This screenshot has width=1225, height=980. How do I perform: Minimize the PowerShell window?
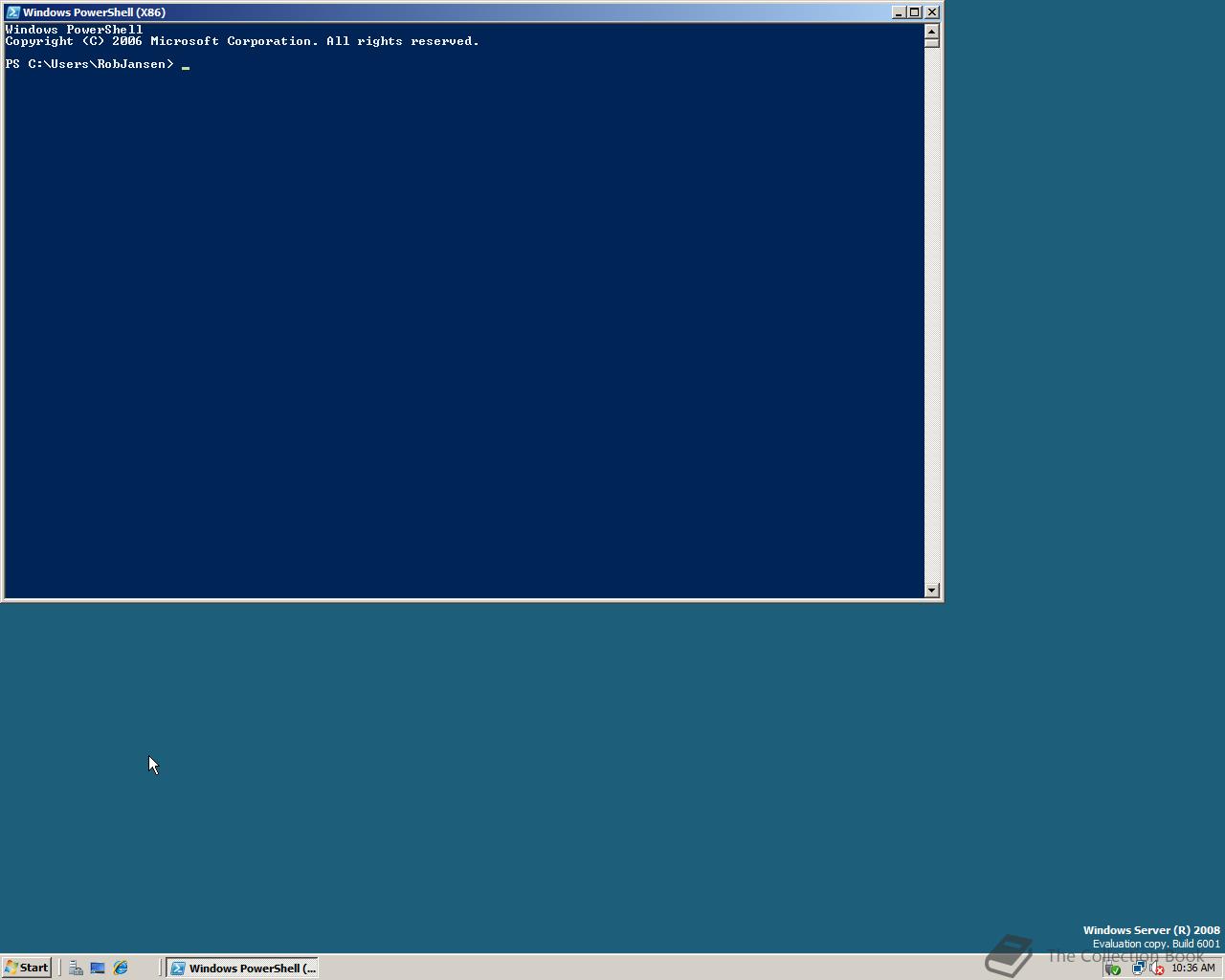pyautogui.click(x=899, y=12)
